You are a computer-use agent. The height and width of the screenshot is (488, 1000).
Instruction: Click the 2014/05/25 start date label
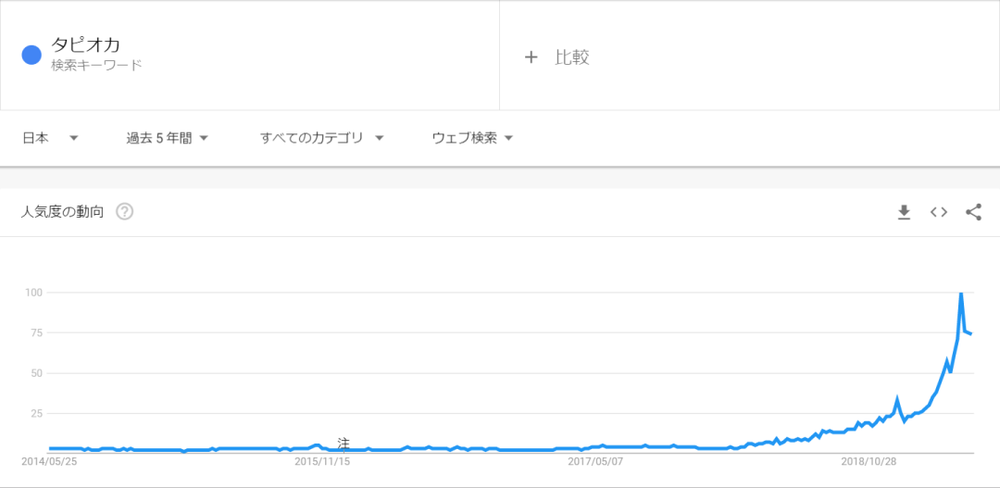(x=49, y=461)
